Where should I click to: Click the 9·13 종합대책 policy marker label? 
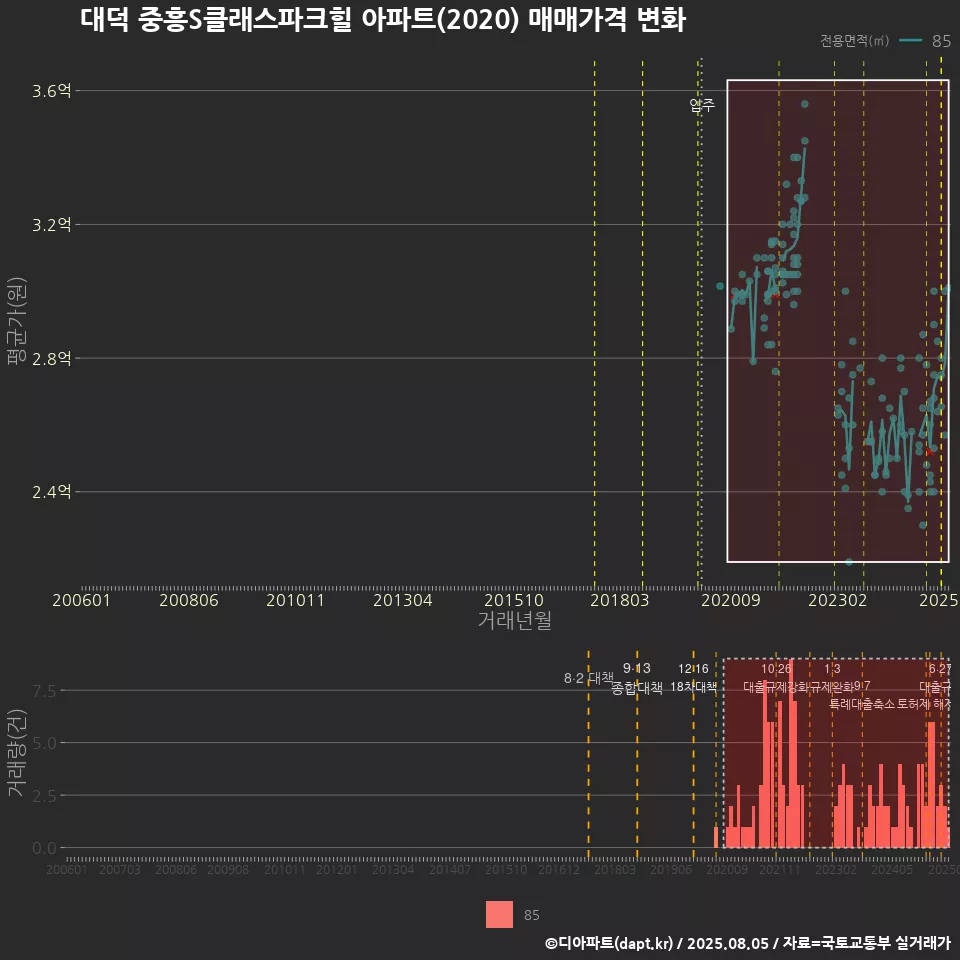[637, 678]
